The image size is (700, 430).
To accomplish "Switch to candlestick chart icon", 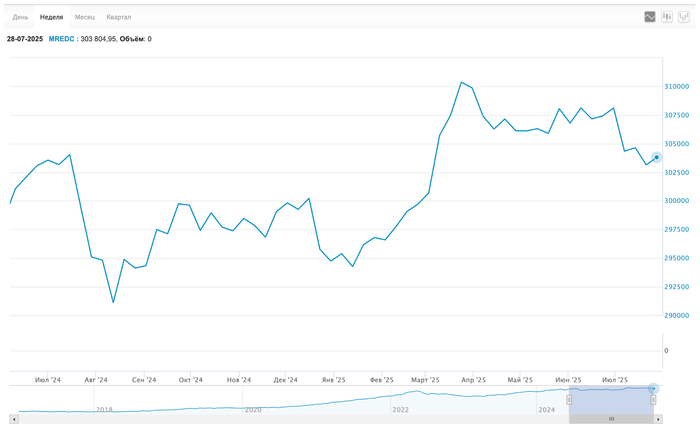I will [667, 17].
